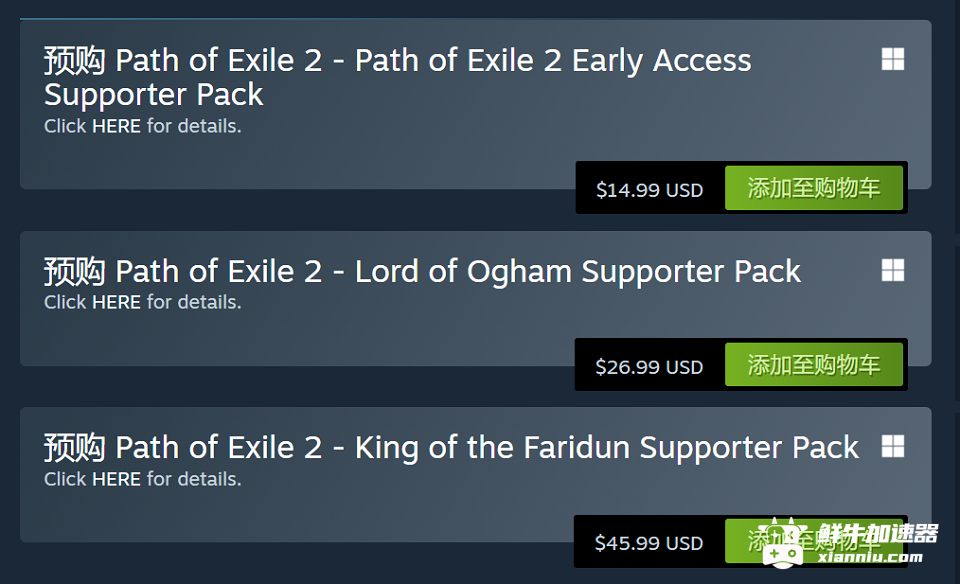
Task: Click Windows icon on Early Access Supporter Pack
Action: click(893, 59)
